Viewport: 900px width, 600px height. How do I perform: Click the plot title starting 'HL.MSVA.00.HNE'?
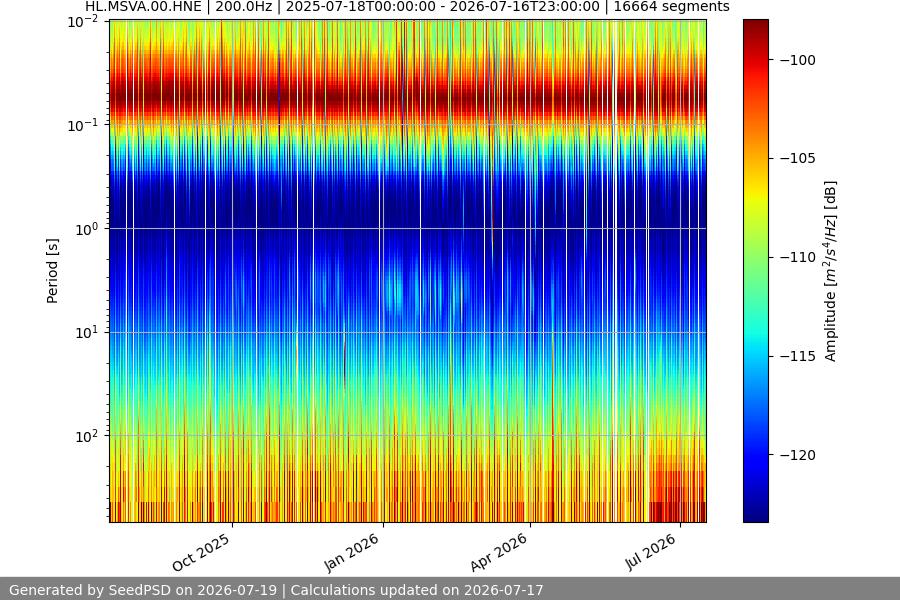click(x=407, y=7)
